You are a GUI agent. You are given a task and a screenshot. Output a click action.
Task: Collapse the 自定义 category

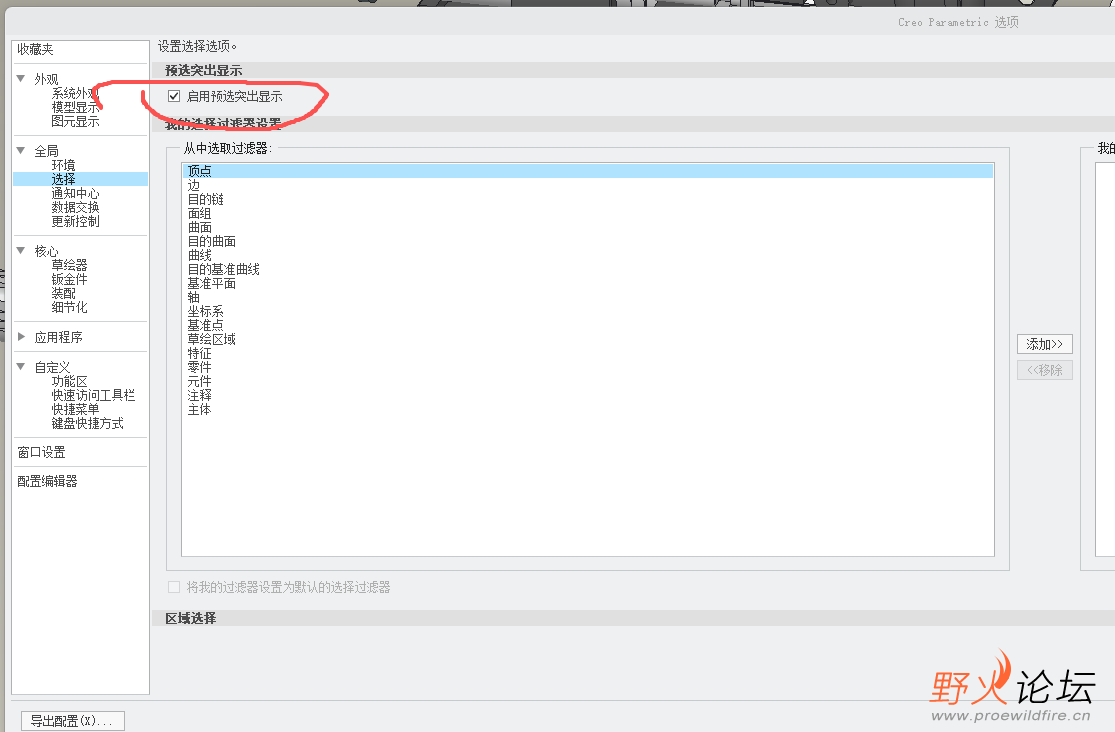pos(23,366)
